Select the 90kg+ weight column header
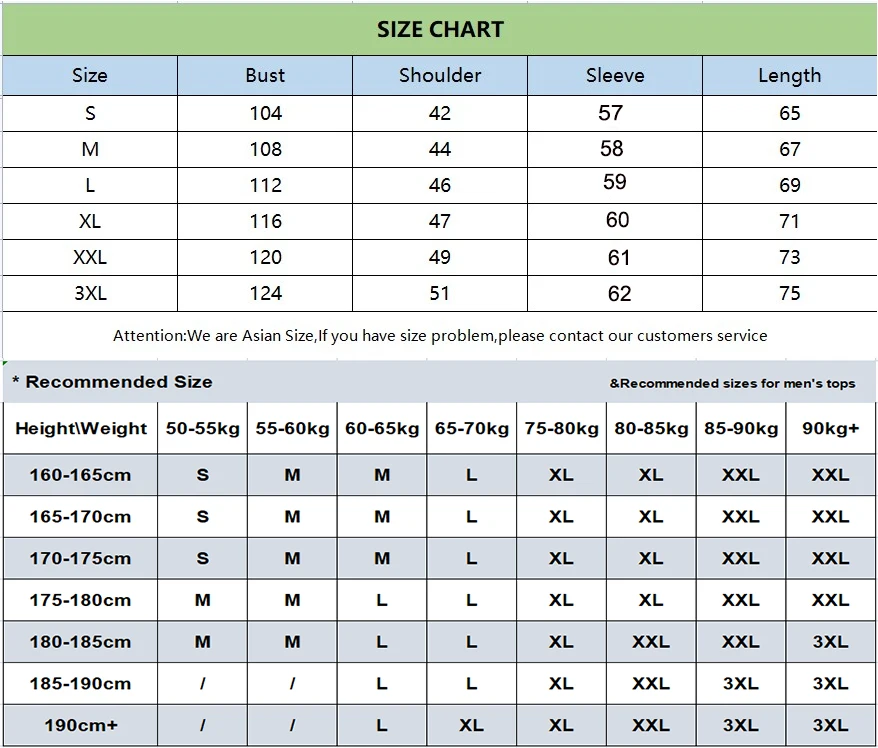 [x=830, y=429]
